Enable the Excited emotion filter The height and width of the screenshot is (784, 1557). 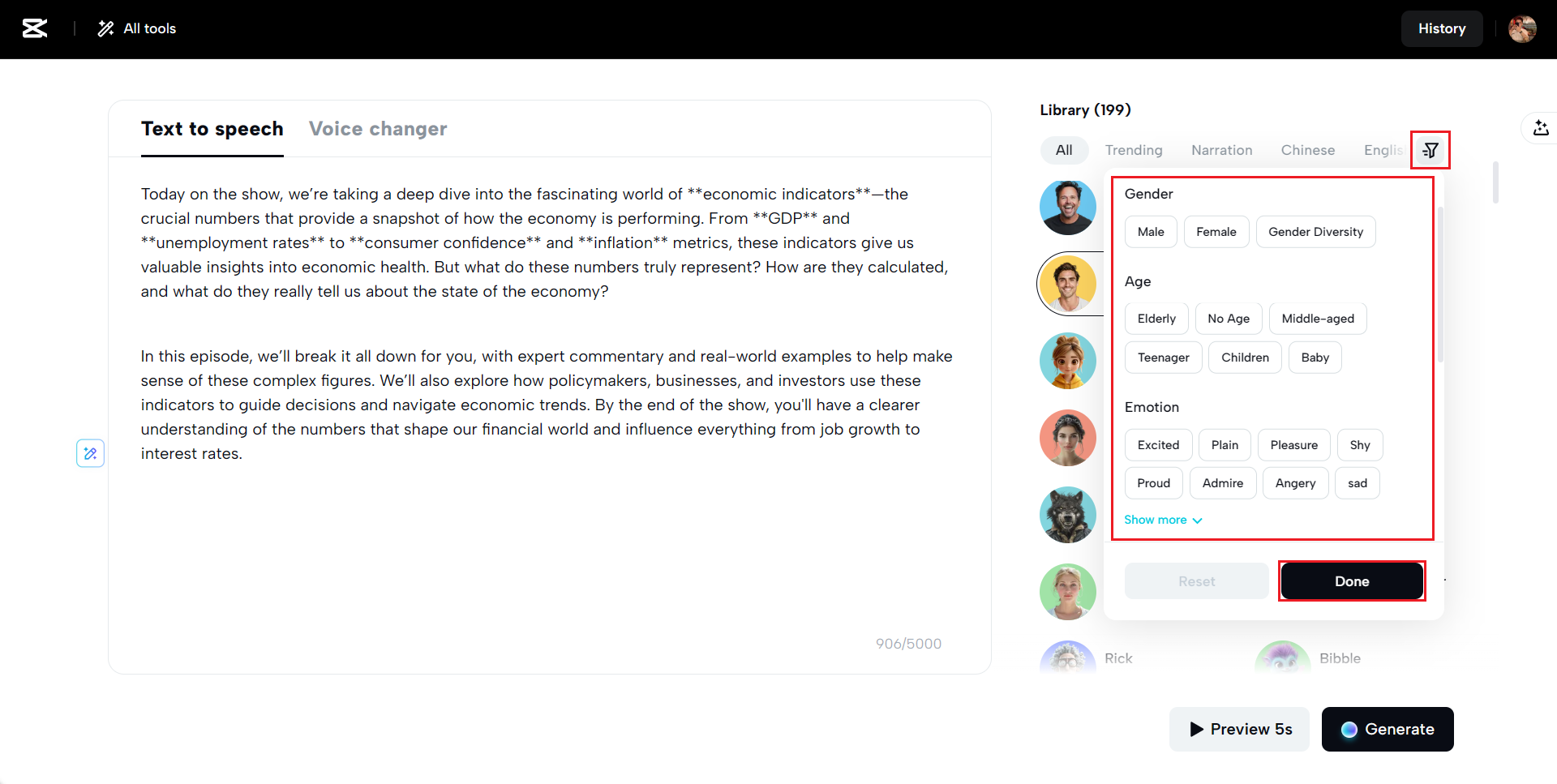pos(1158,445)
